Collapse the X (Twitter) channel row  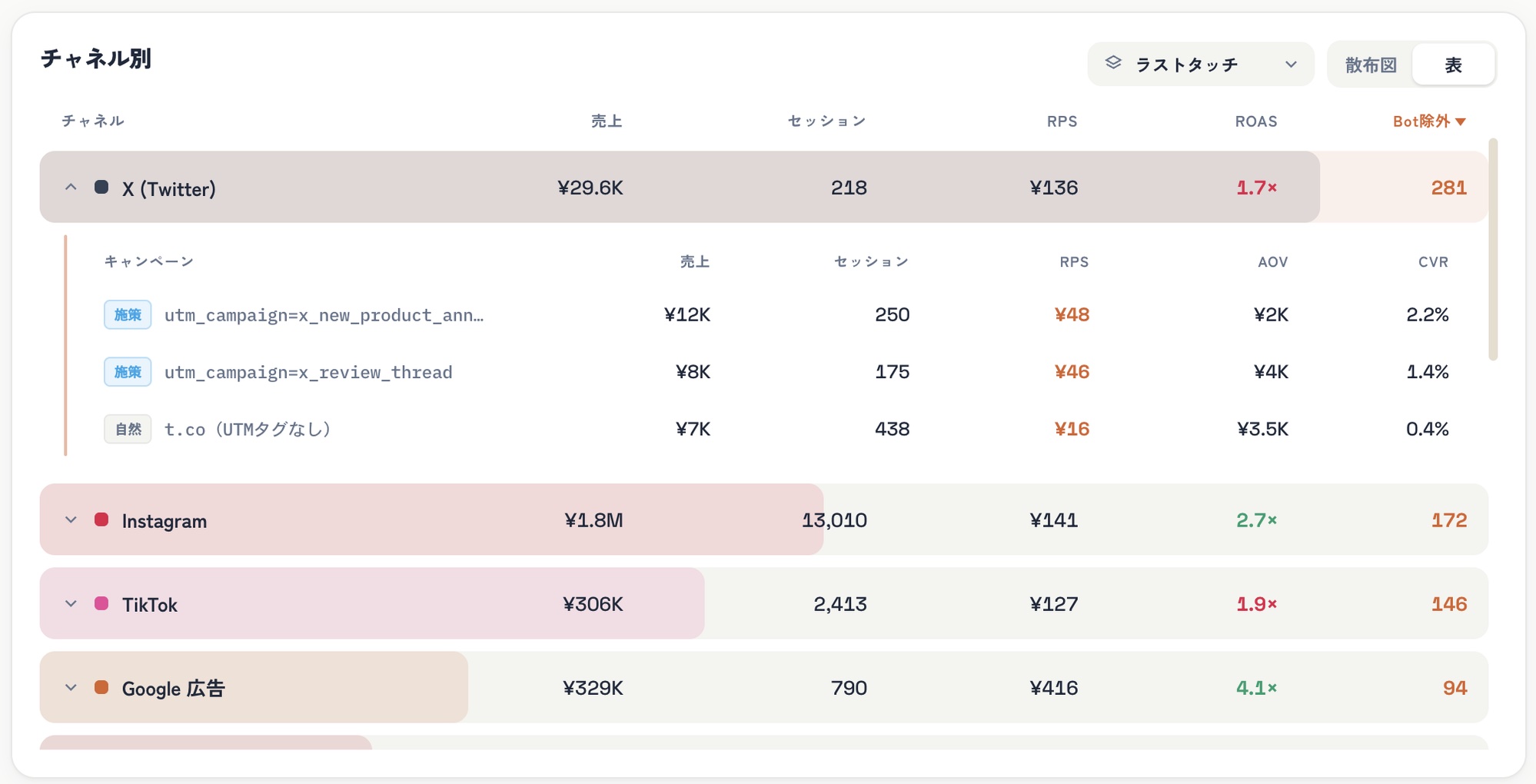pos(71,188)
